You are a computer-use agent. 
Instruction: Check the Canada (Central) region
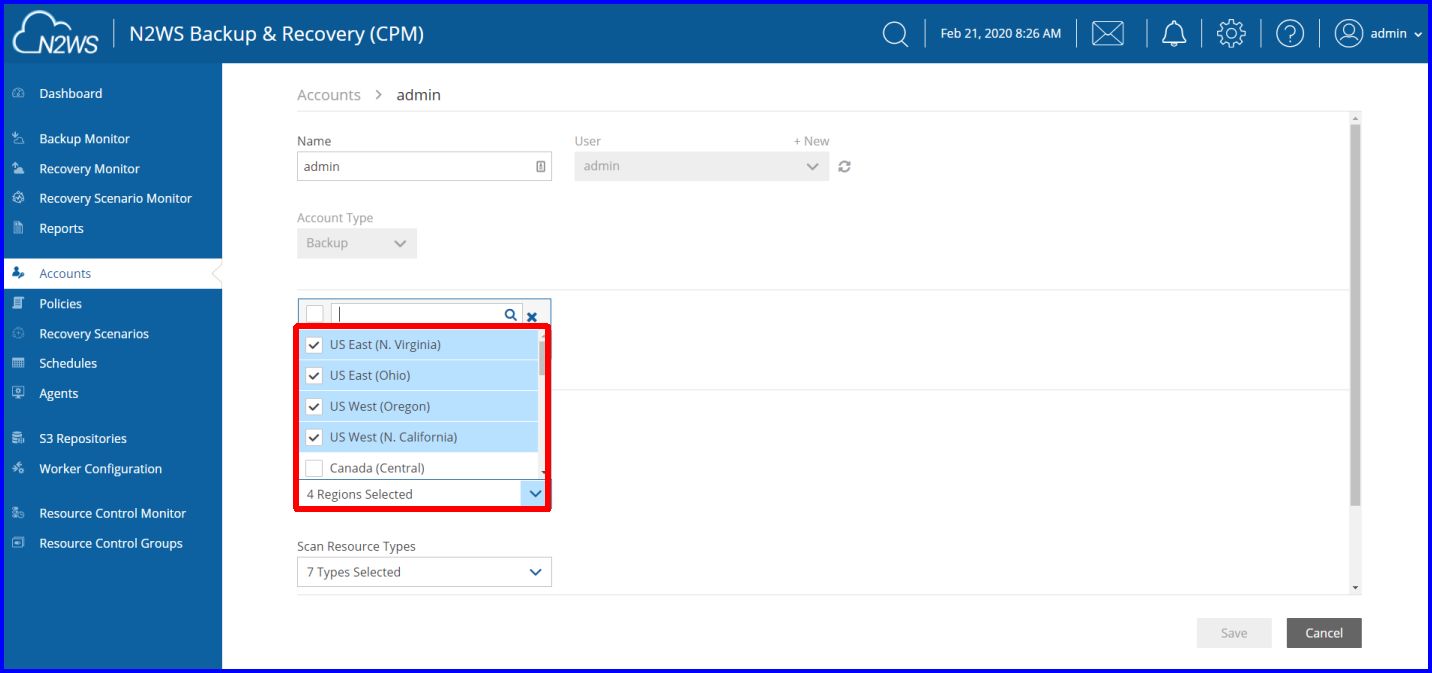point(314,468)
